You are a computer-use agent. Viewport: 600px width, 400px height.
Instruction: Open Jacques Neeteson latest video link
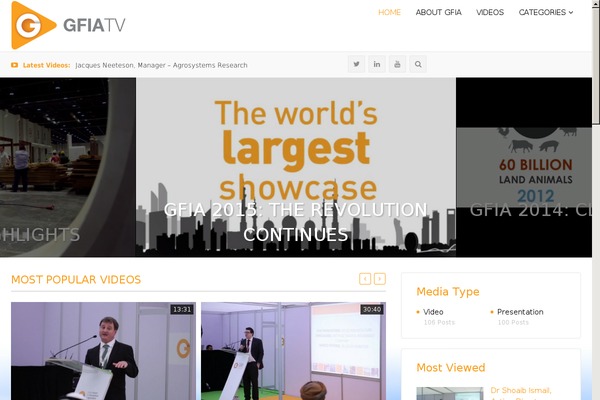pyautogui.click(x=161, y=65)
